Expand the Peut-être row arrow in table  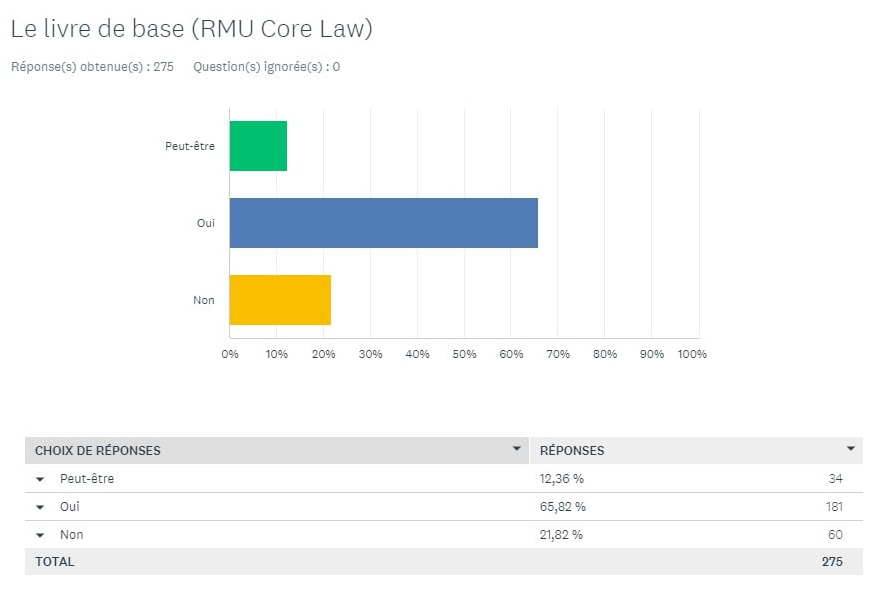[40, 480]
